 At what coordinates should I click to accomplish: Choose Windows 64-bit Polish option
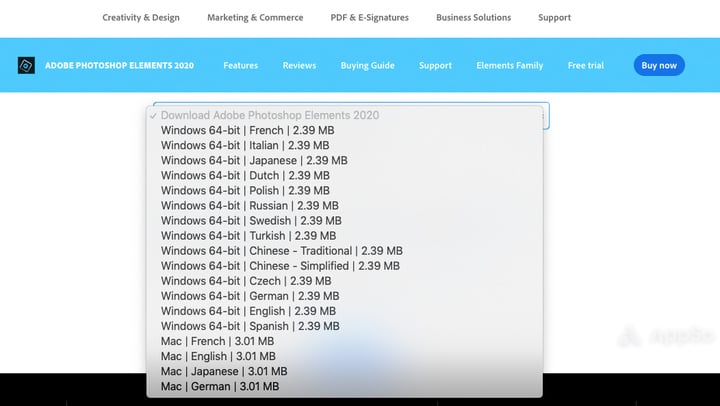pos(344,191)
